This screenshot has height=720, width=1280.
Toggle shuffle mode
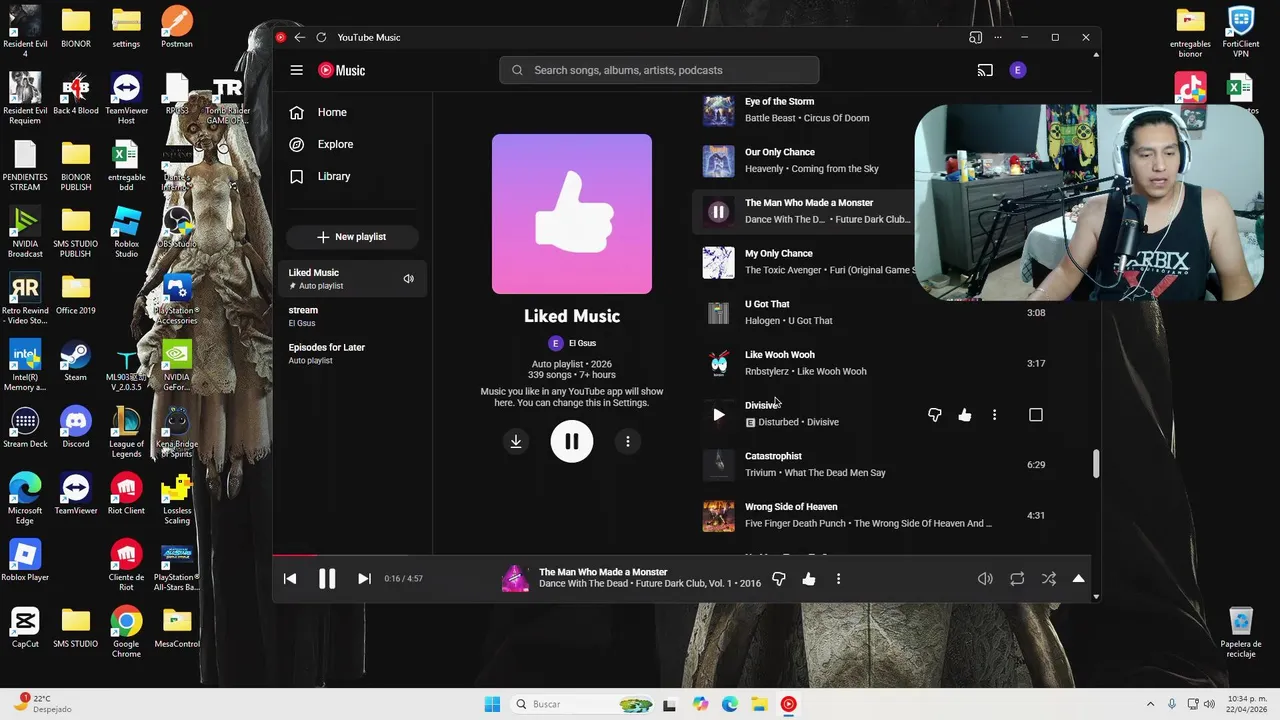click(1048, 579)
